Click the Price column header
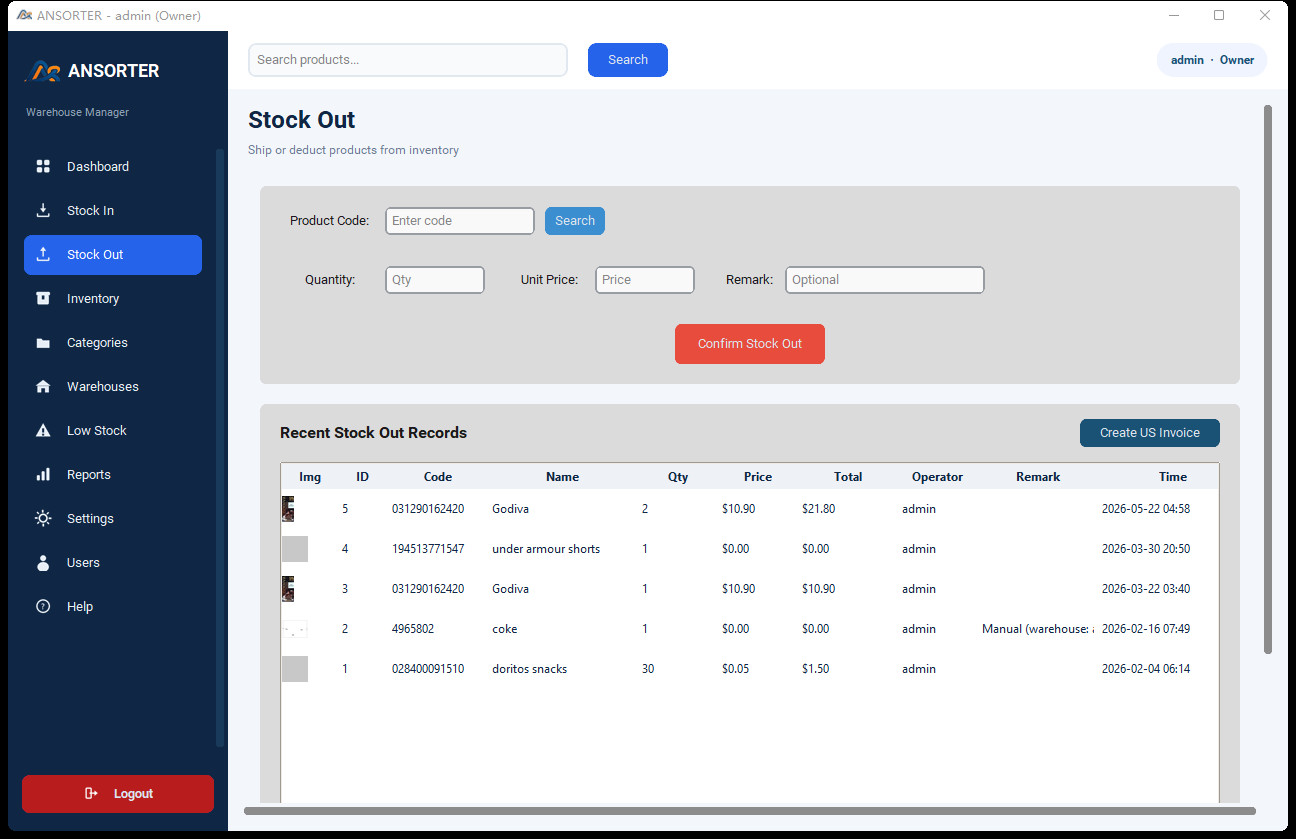 (x=758, y=477)
